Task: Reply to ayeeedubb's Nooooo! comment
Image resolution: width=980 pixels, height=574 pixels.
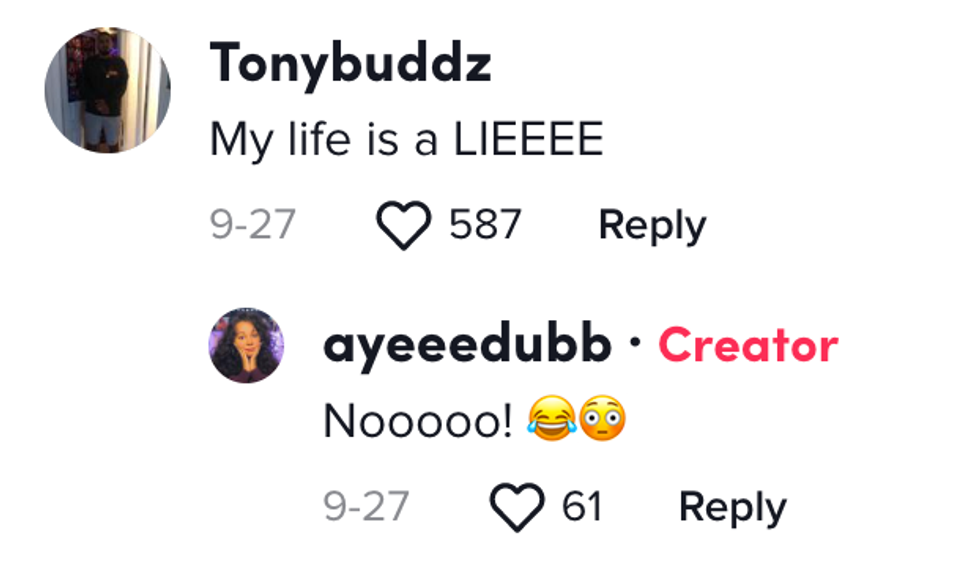Action: click(x=732, y=507)
